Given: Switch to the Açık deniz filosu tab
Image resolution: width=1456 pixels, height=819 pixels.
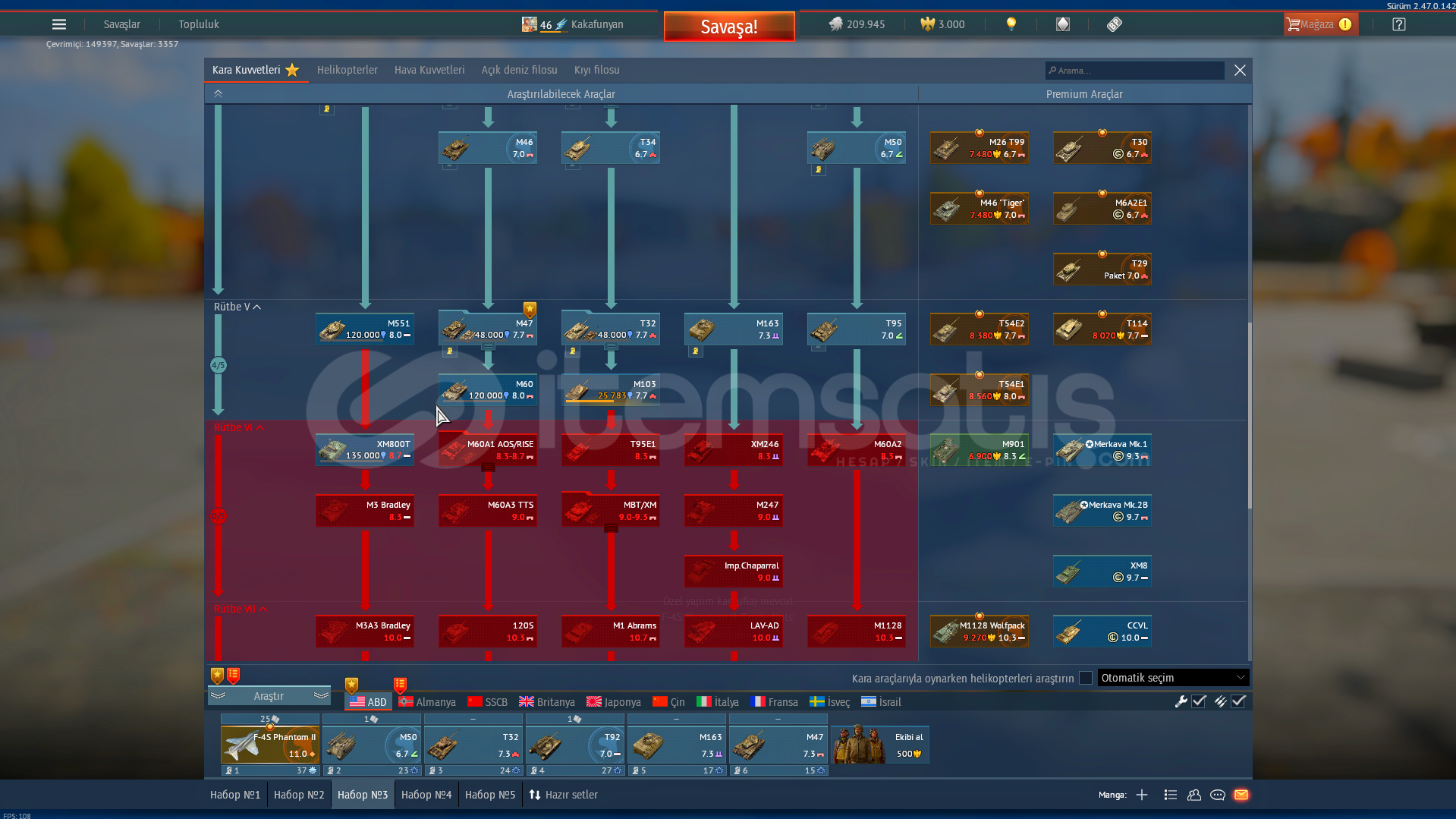Looking at the screenshot, I should coord(519,70).
